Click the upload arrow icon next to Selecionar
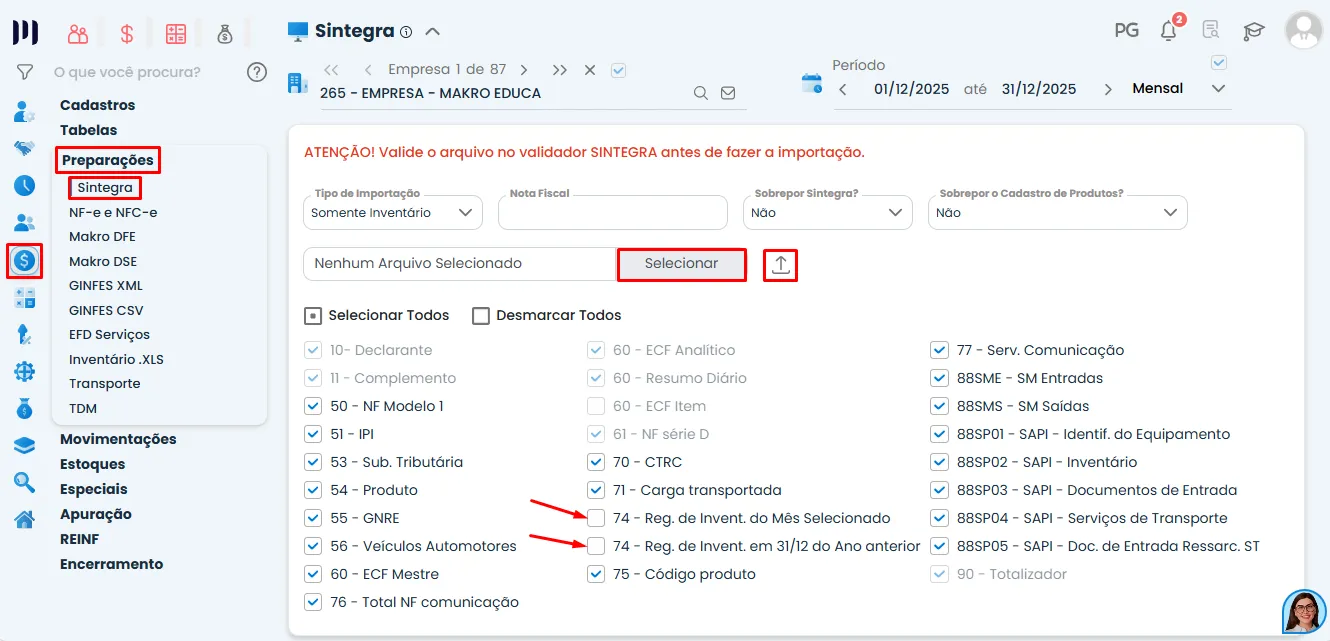 click(x=780, y=264)
